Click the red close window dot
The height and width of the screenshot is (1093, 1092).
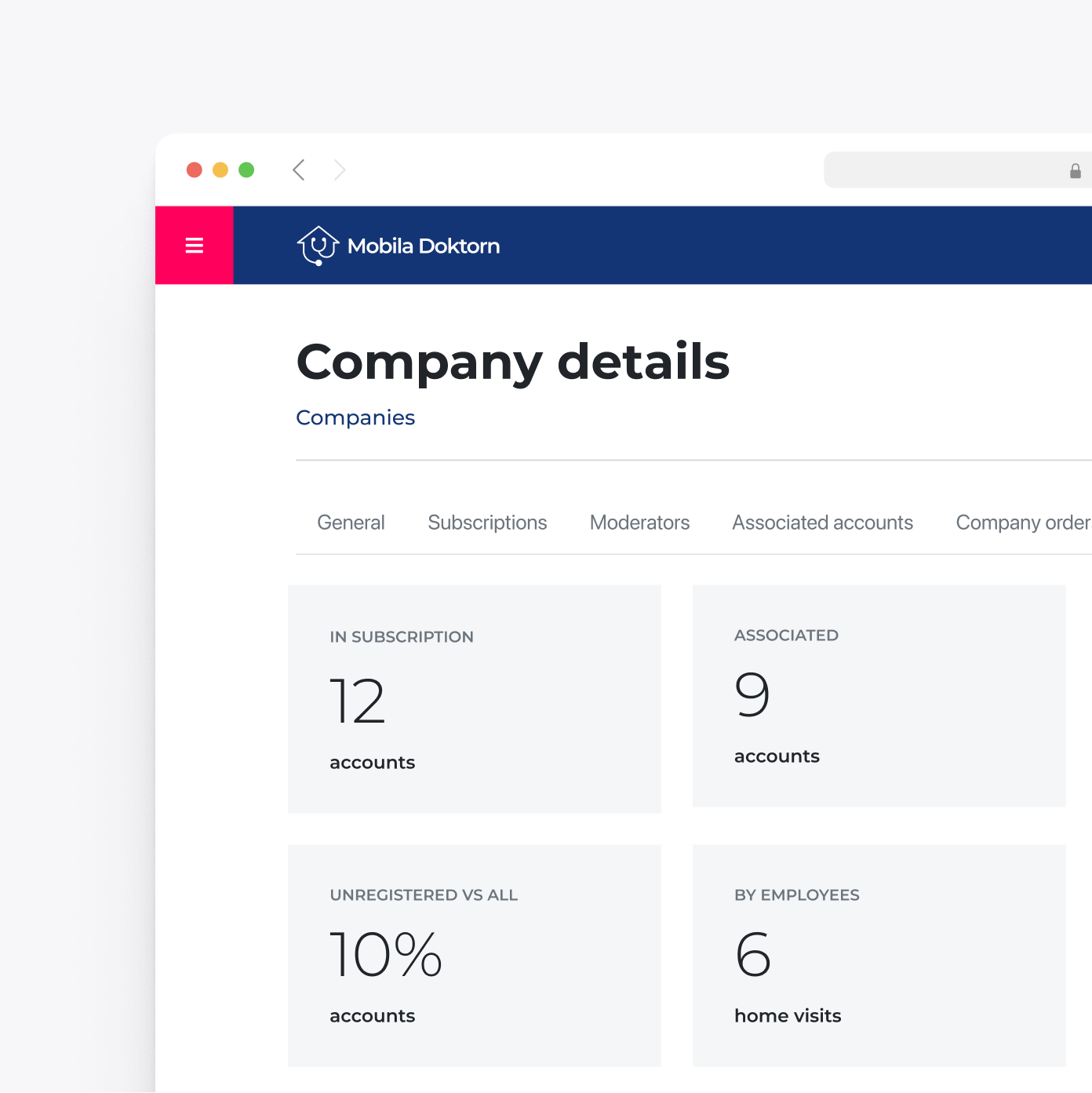(195, 170)
